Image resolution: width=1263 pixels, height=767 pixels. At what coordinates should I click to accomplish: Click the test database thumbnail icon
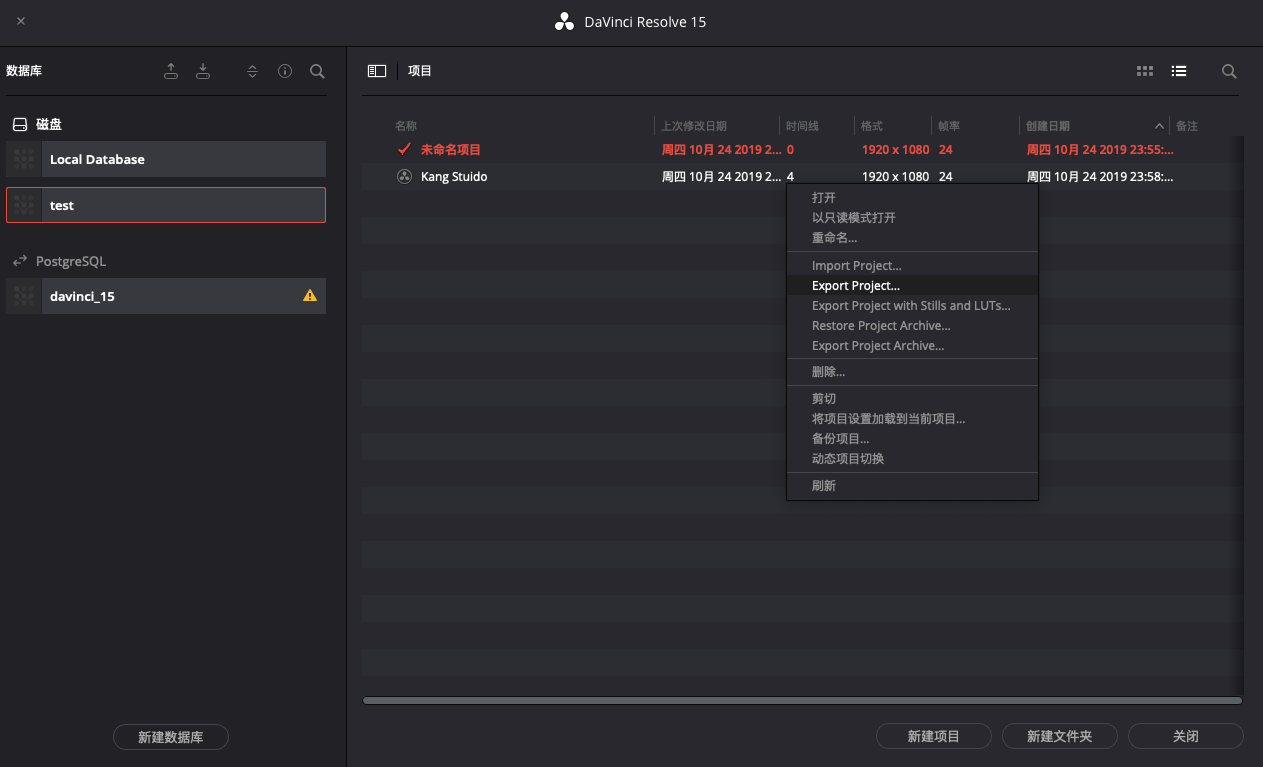click(24, 205)
